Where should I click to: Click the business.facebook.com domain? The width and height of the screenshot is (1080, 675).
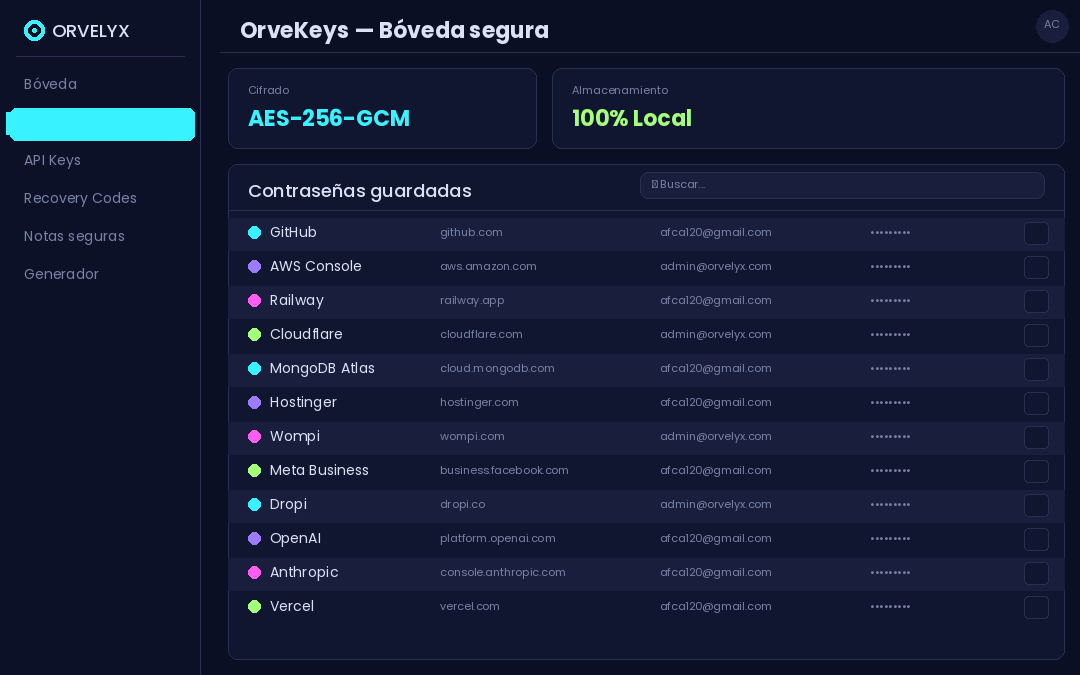point(504,470)
